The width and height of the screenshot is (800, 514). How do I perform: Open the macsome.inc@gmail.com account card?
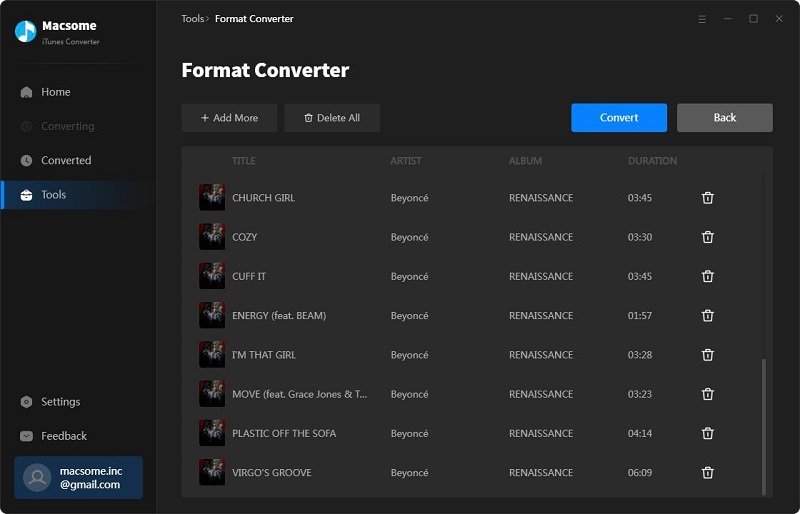click(x=79, y=478)
